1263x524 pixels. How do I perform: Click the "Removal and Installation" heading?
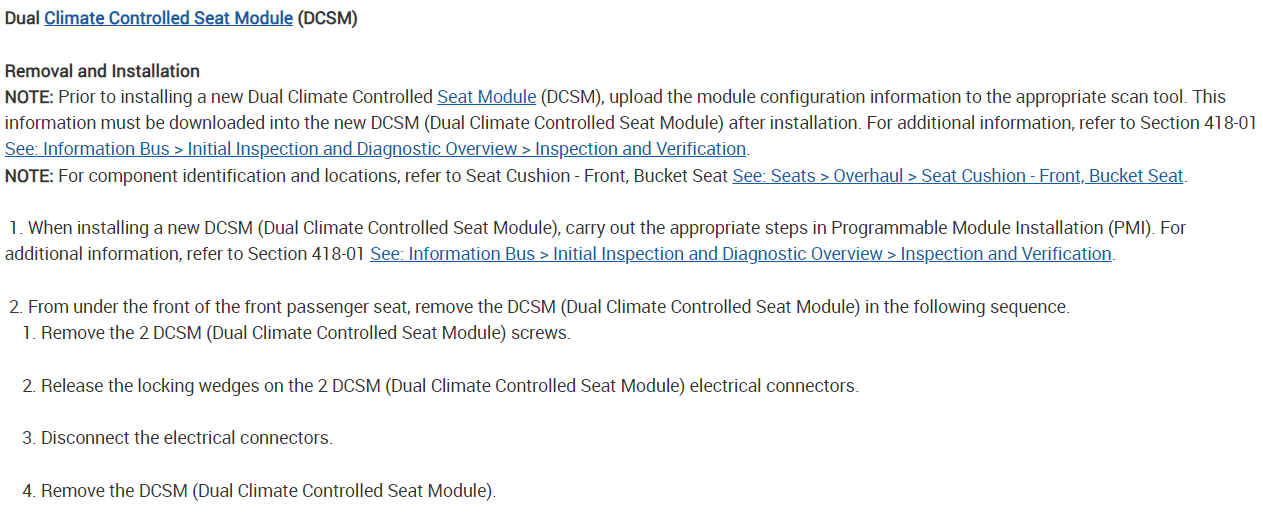(102, 71)
